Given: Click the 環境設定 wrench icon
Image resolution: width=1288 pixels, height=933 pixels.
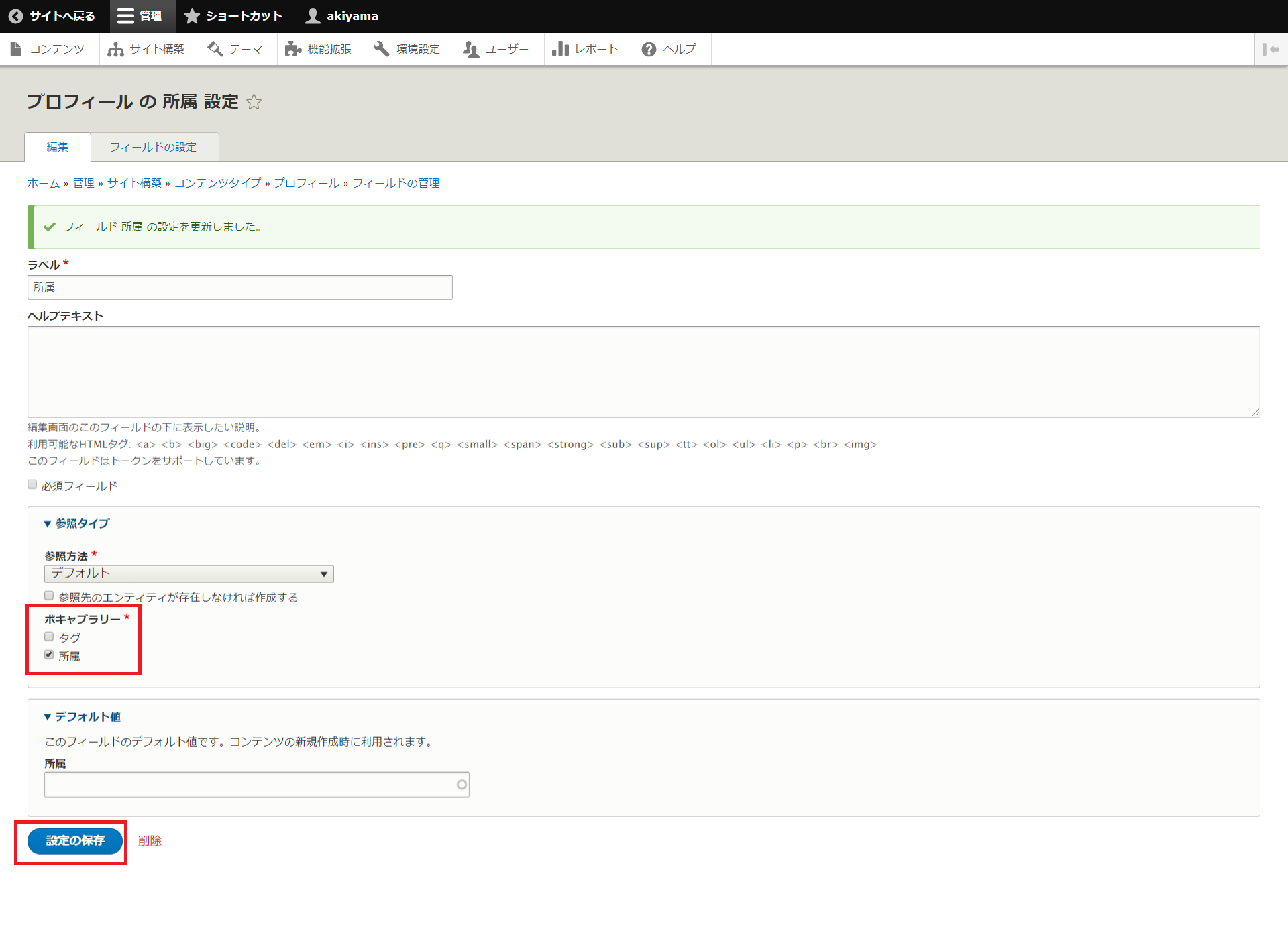Looking at the screenshot, I should pyautogui.click(x=382, y=49).
